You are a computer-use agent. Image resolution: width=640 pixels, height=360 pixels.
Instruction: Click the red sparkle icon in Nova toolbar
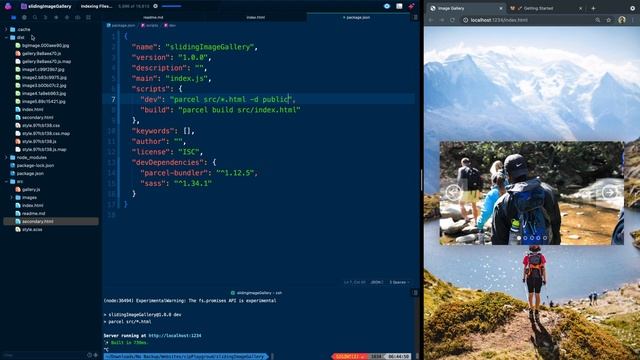coord(411,6)
